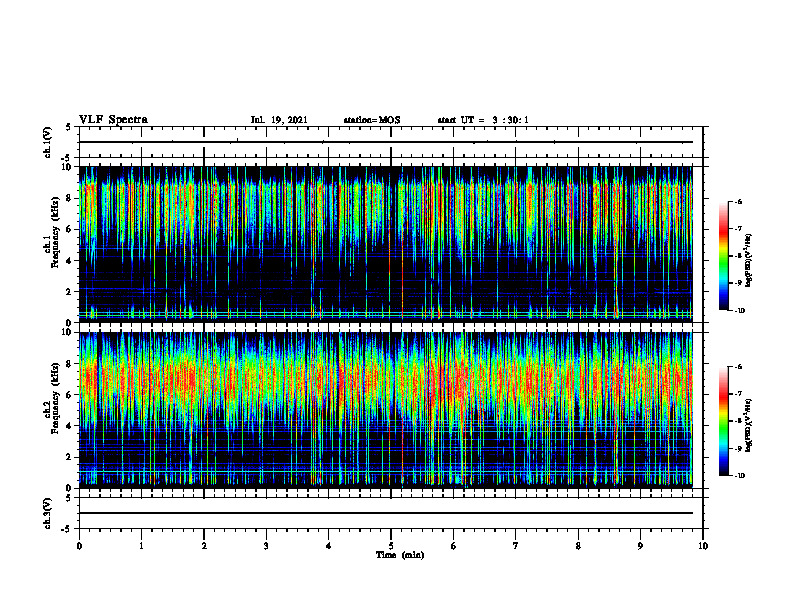
Task: Click the "station=MOS" header label
Action: [x=372, y=120]
